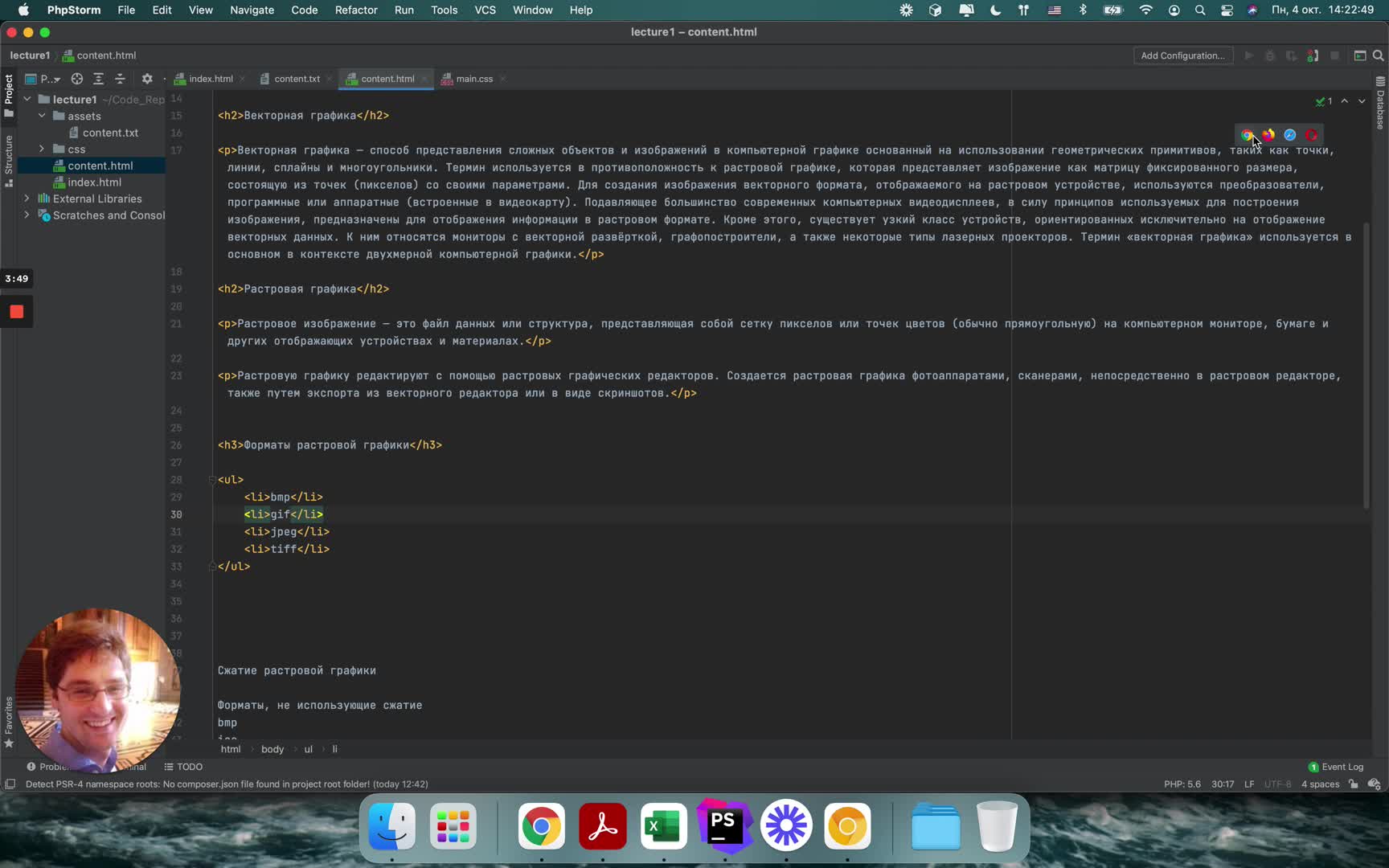Open the Navigate menu
Image resolution: width=1389 pixels, height=868 pixels.
point(252,10)
